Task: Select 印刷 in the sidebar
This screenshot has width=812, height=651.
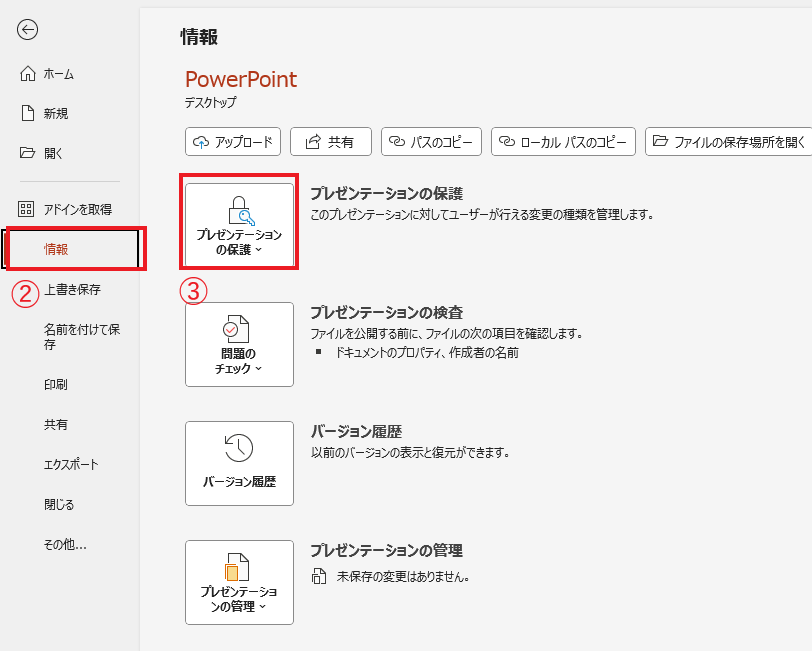Action: click(x=56, y=384)
